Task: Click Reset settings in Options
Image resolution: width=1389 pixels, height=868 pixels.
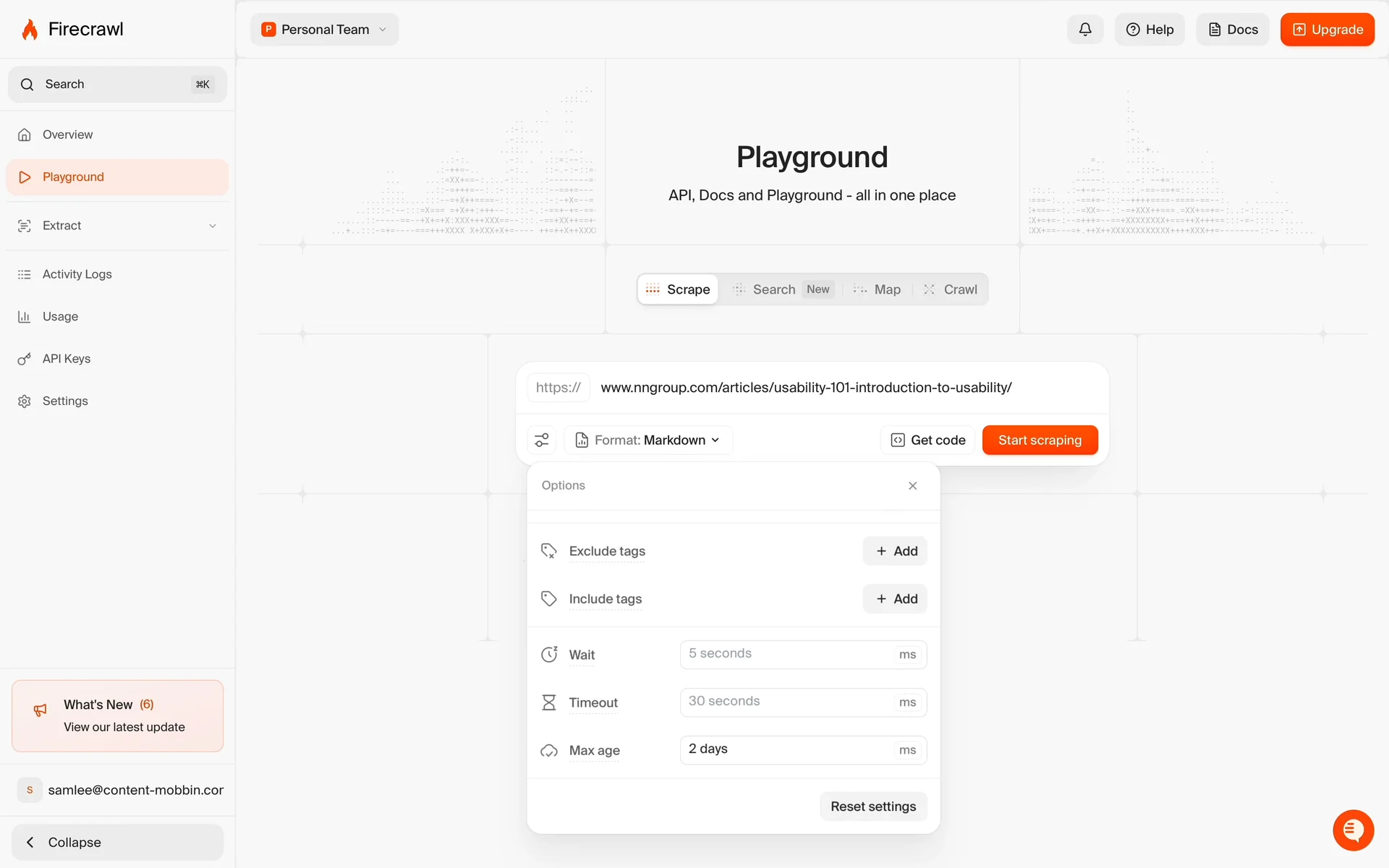Action: (x=872, y=806)
